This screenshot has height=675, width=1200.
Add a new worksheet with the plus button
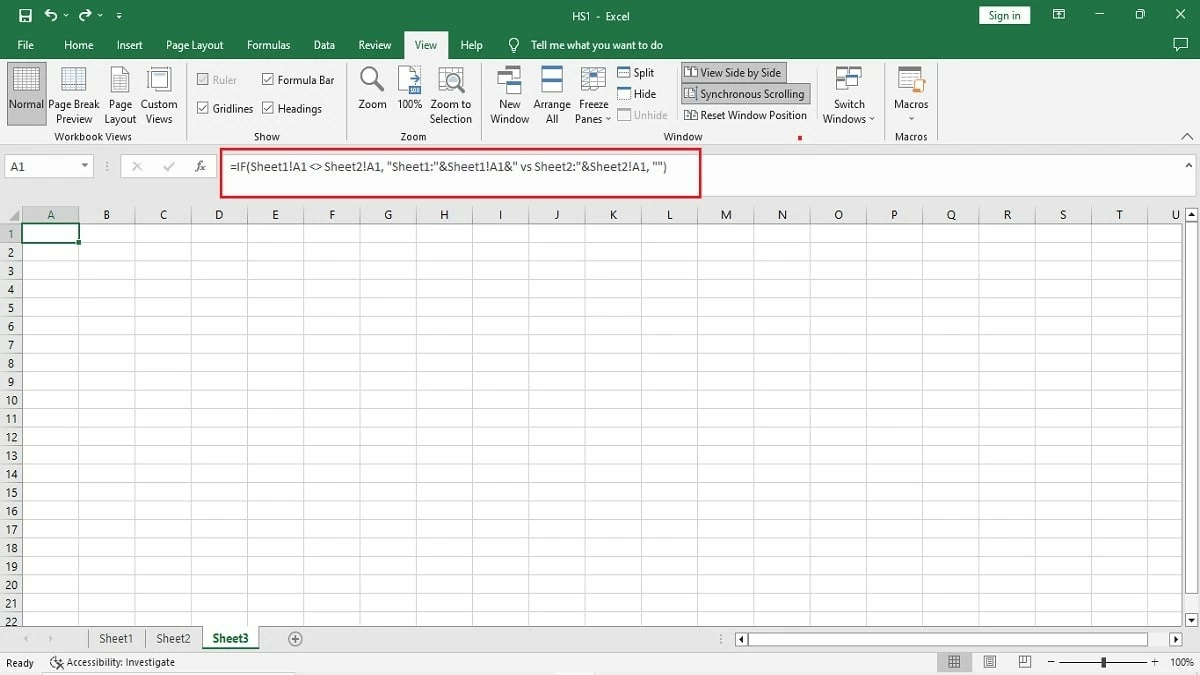294,638
